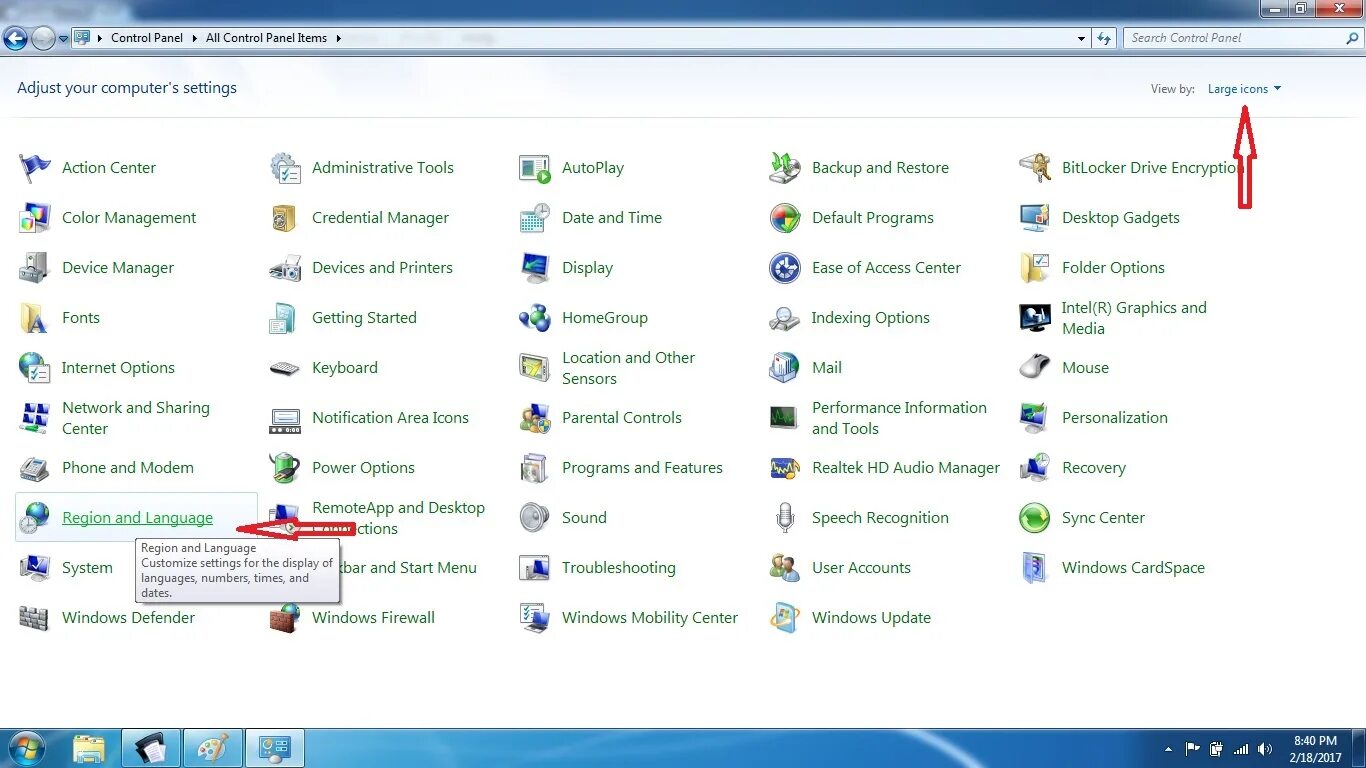Click Performance Information and Tools link
1366x768 pixels.
point(899,418)
